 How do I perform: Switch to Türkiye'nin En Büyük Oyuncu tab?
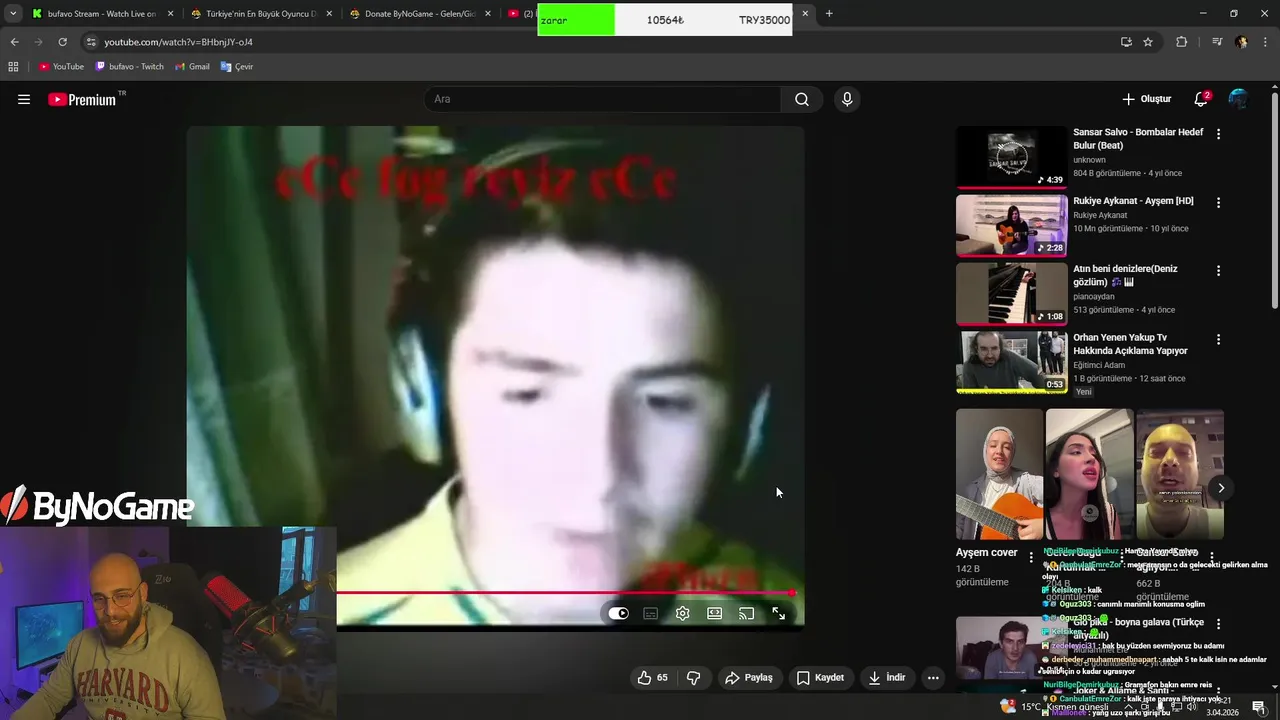pos(260,14)
